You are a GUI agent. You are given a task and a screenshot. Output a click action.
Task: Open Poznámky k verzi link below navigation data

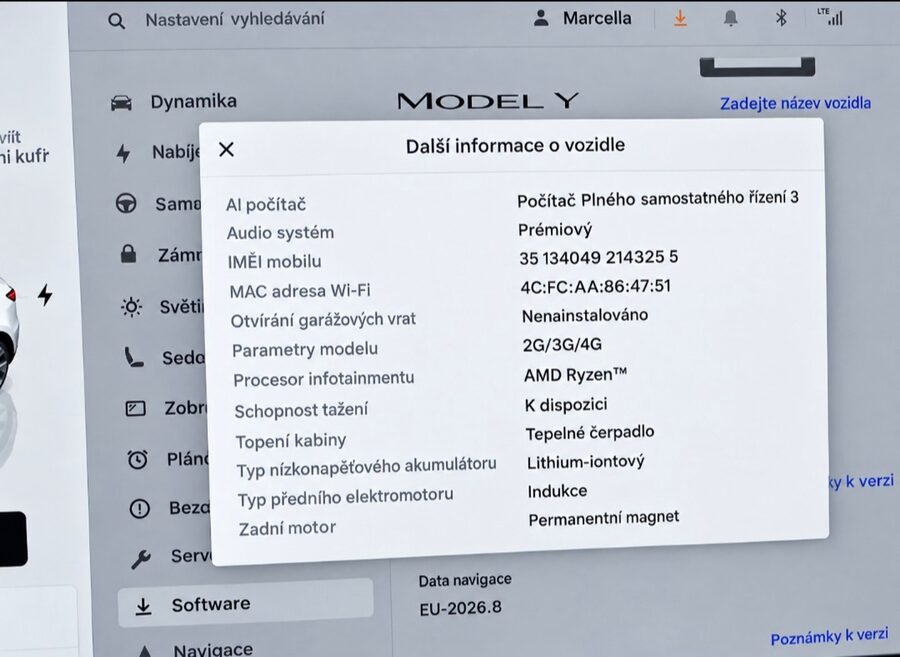click(829, 636)
